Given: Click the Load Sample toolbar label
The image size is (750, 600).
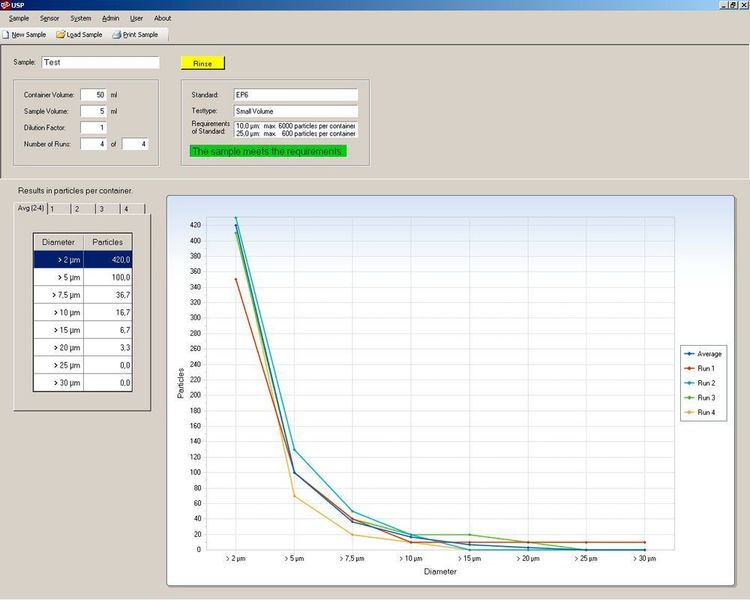Looking at the screenshot, I should 84,35.
